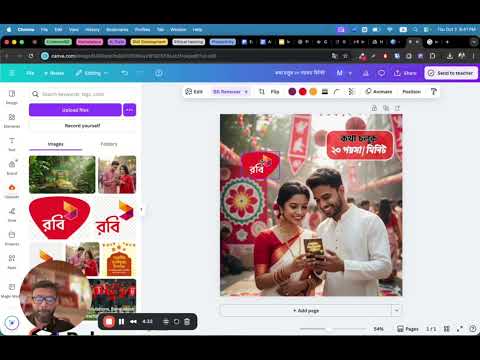Expand the Editing mode dropdown
Viewport: 480px width, 360px height.
coord(92,73)
